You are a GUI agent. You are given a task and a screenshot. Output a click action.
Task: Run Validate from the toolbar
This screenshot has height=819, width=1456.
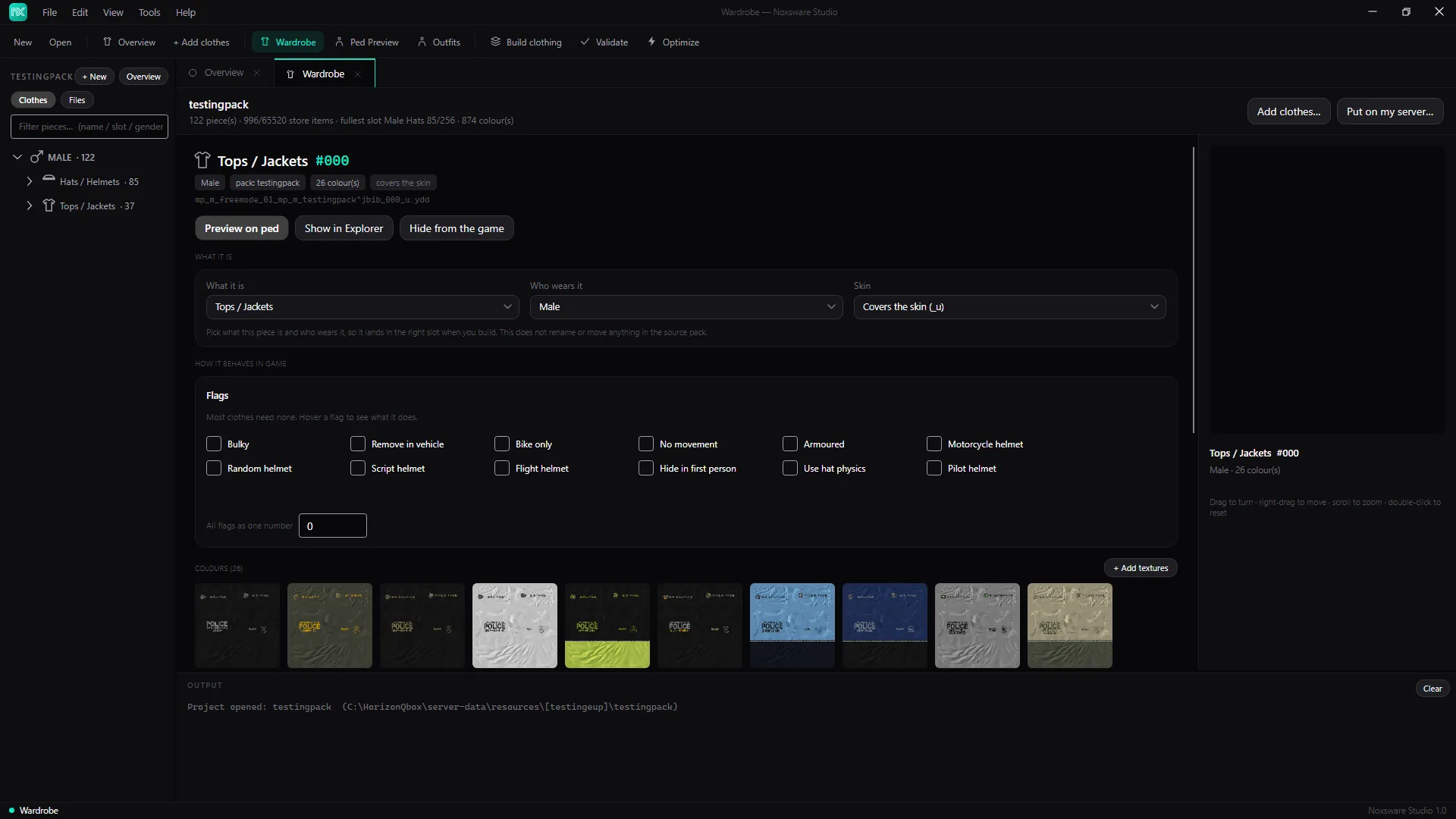click(604, 42)
